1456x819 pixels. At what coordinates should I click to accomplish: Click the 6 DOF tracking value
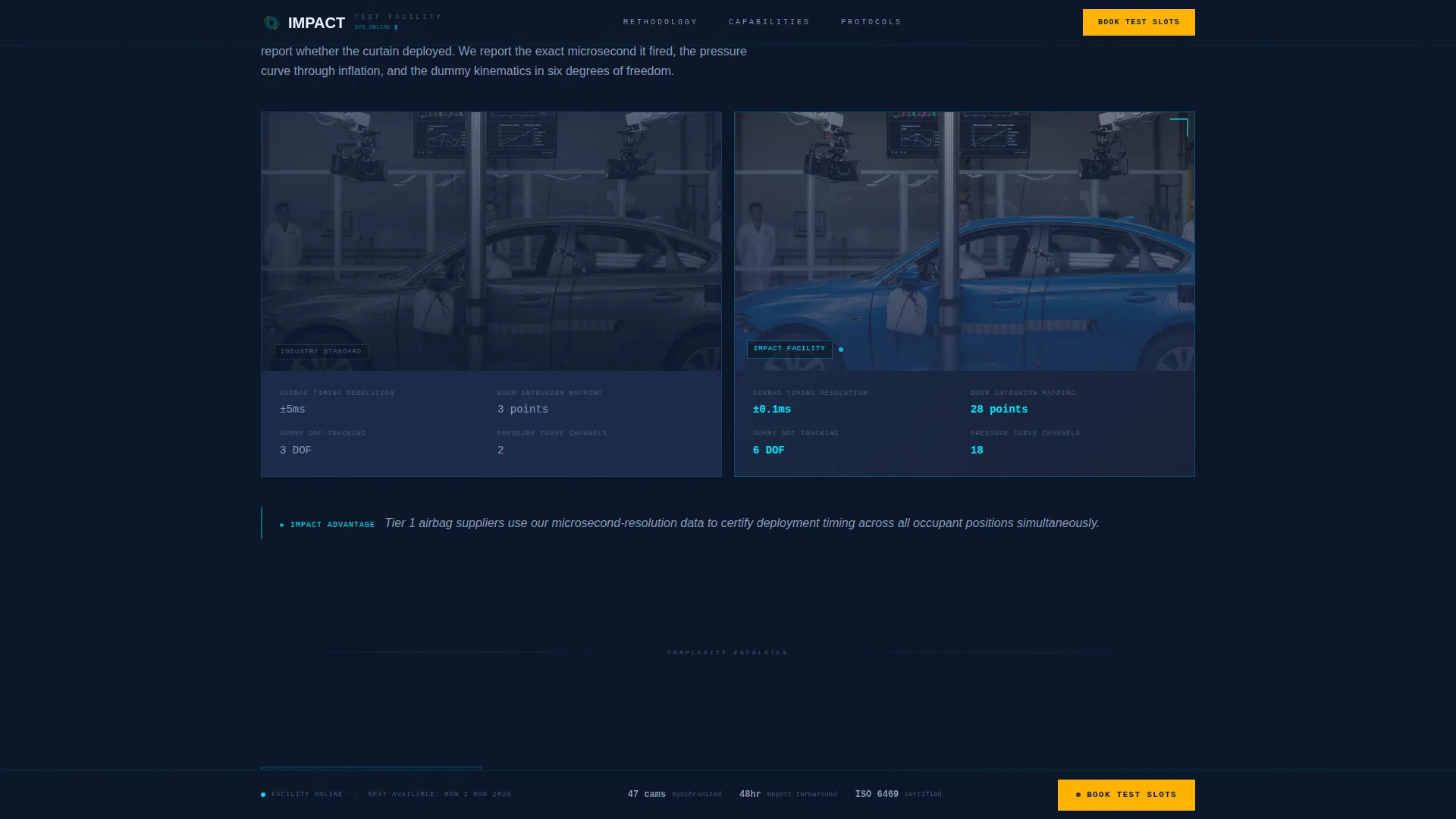(769, 450)
